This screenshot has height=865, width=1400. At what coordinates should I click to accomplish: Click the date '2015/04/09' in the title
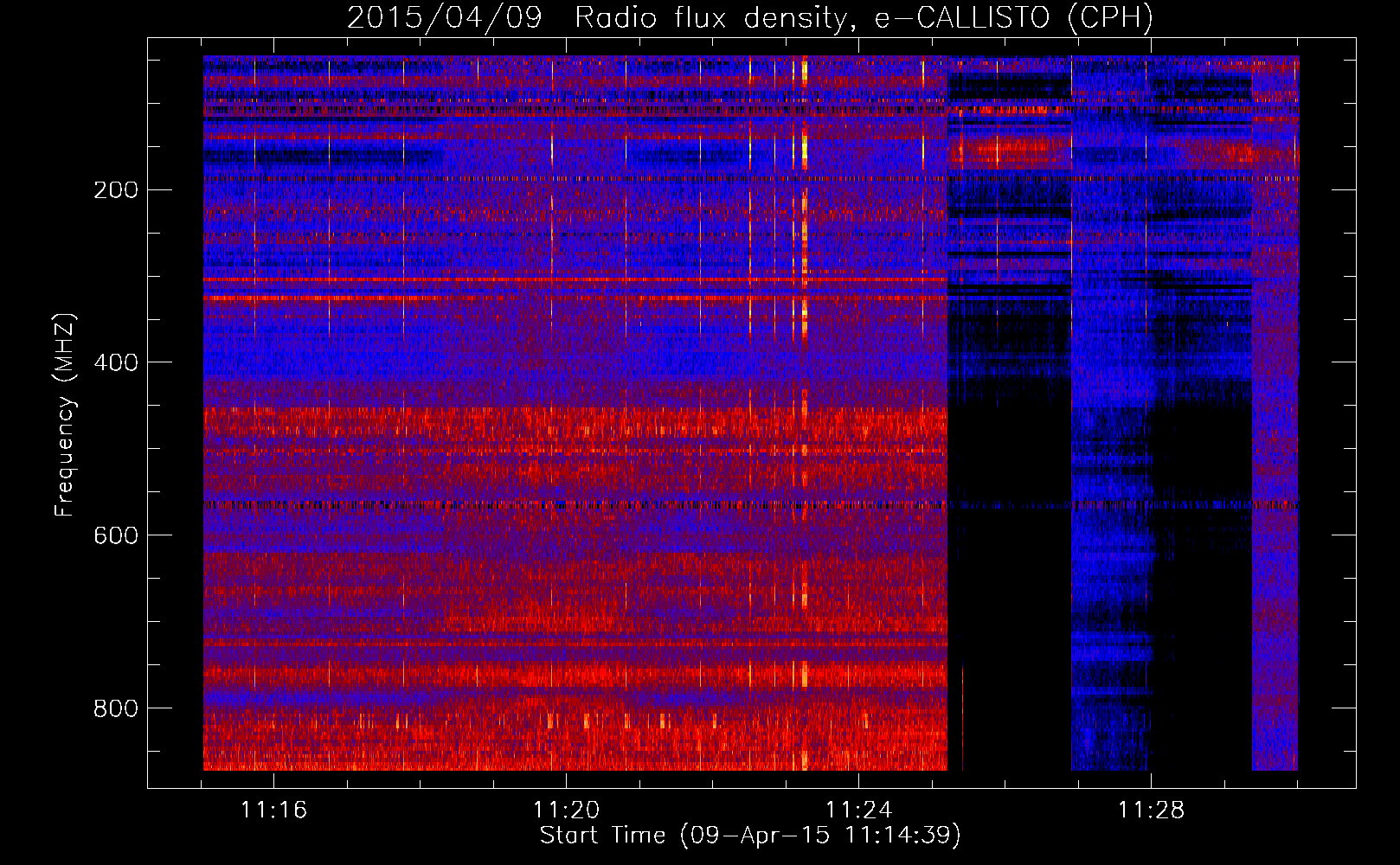pos(445,17)
